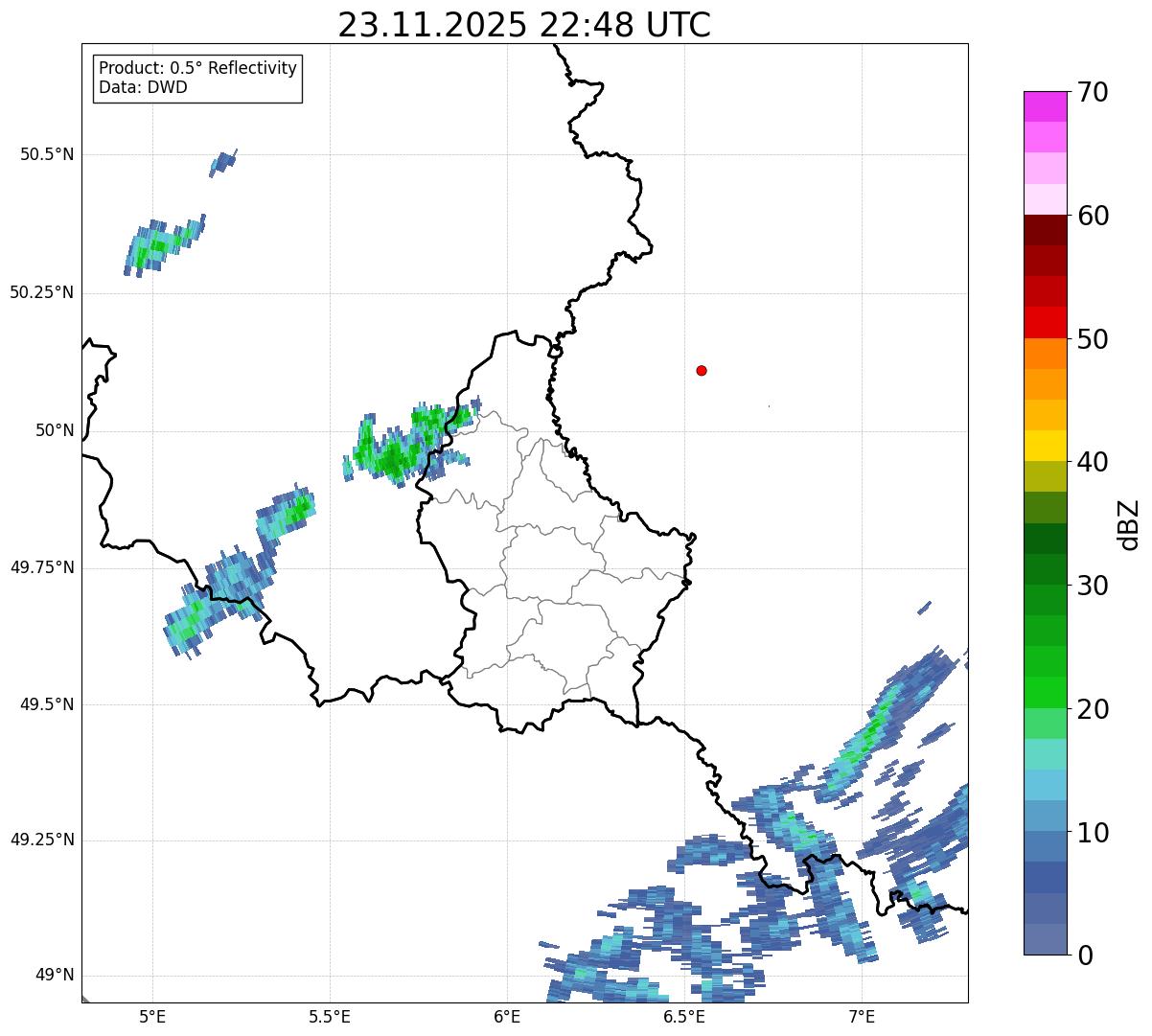This screenshot has height=1036, width=1152.
Task: Click the colorbar tick label 60
Action: pos(1093,216)
